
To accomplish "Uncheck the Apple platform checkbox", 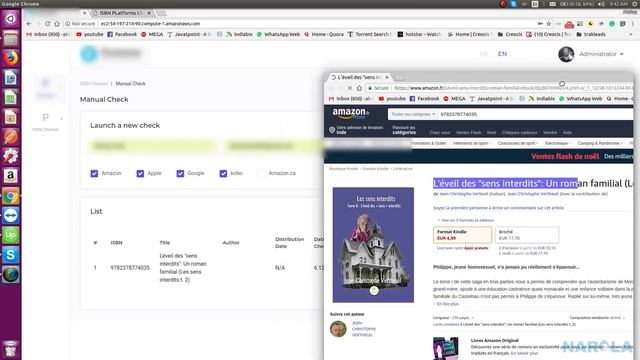I will click(x=140, y=173).
